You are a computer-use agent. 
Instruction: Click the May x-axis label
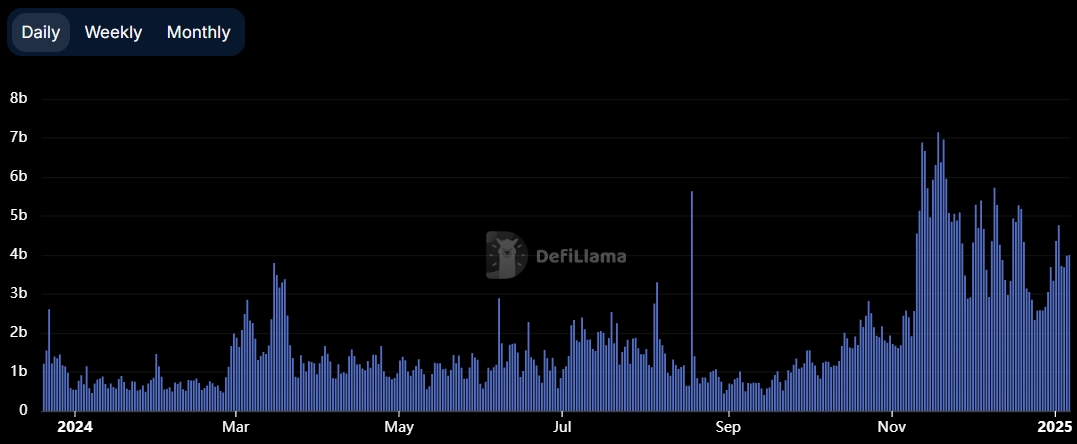[x=398, y=428]
